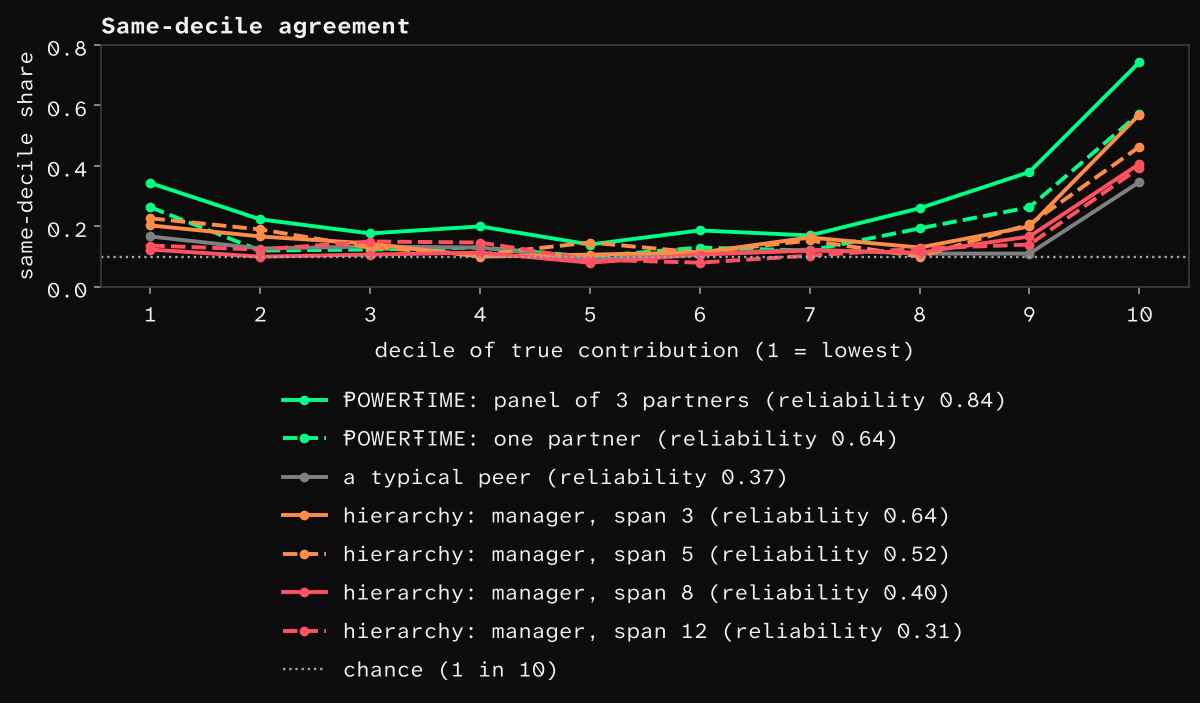The image size is (1200, 703).
Task: Click x-axis tick label 4
Action: point(480,313)
